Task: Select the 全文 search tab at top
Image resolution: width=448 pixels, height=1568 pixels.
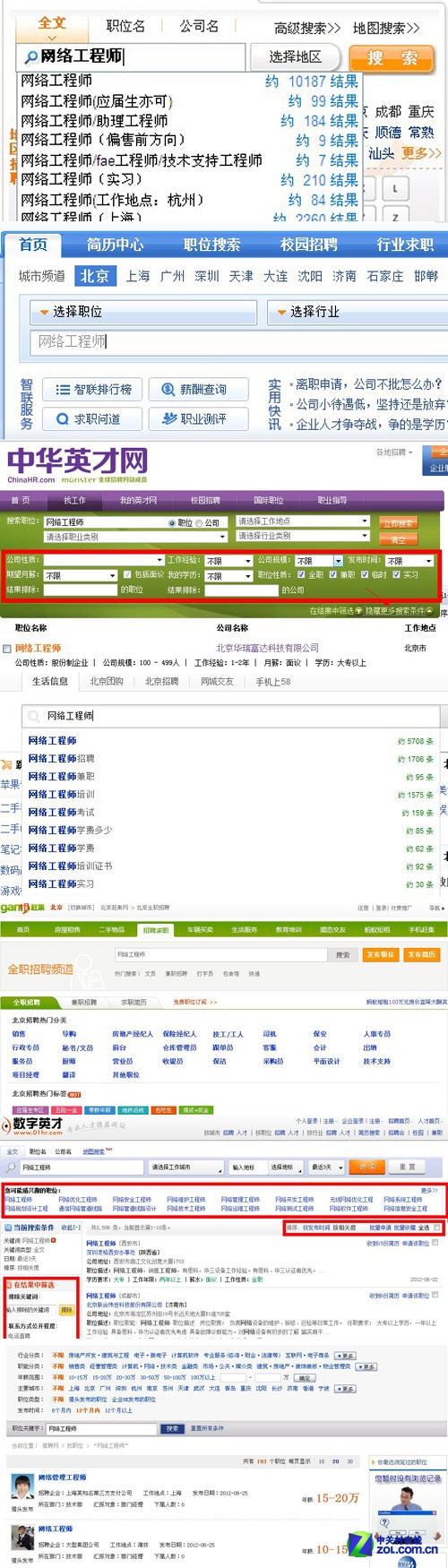Action: pyautogui.click(x=52, y=23)
